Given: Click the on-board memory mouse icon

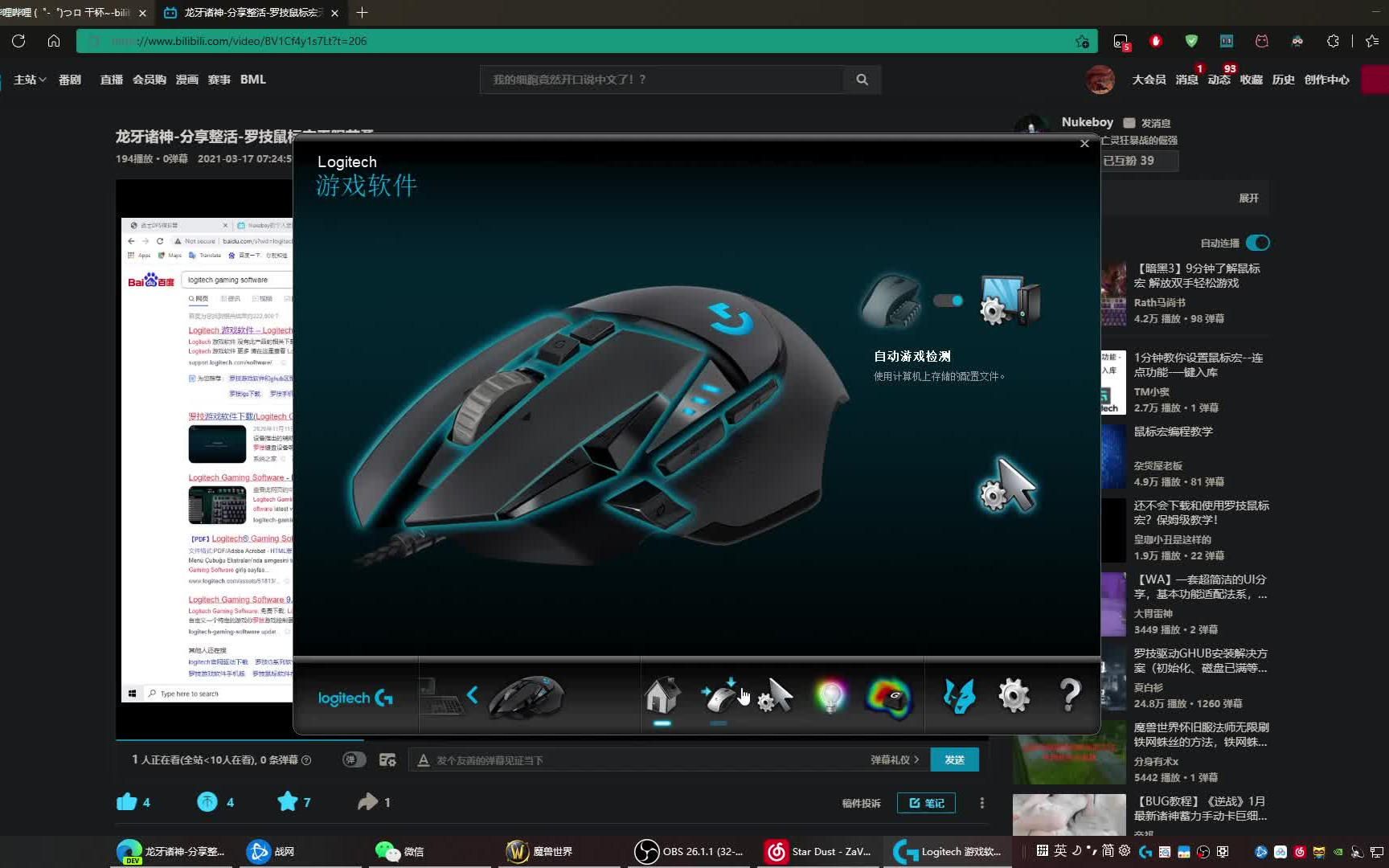Looking at the screenshot, I should click(x=891, y=301).
